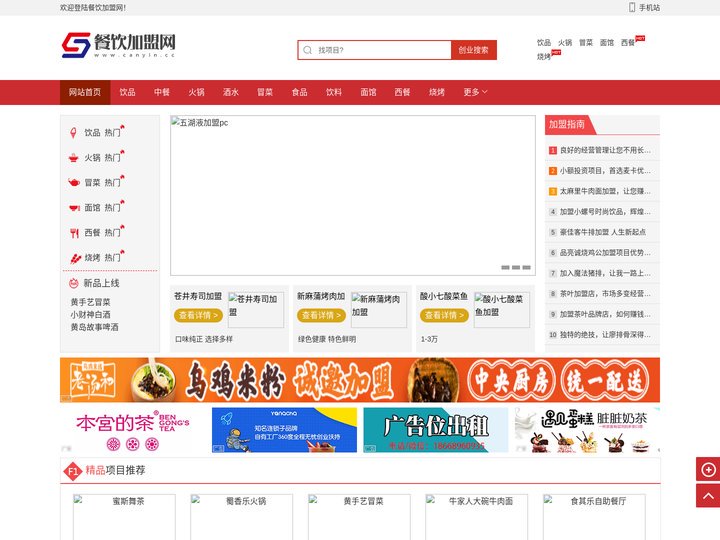Click the rank 2 badge in 加盟指南
Image resolution: width=720 pixels, height=540 pixels.
click(553, 171)
